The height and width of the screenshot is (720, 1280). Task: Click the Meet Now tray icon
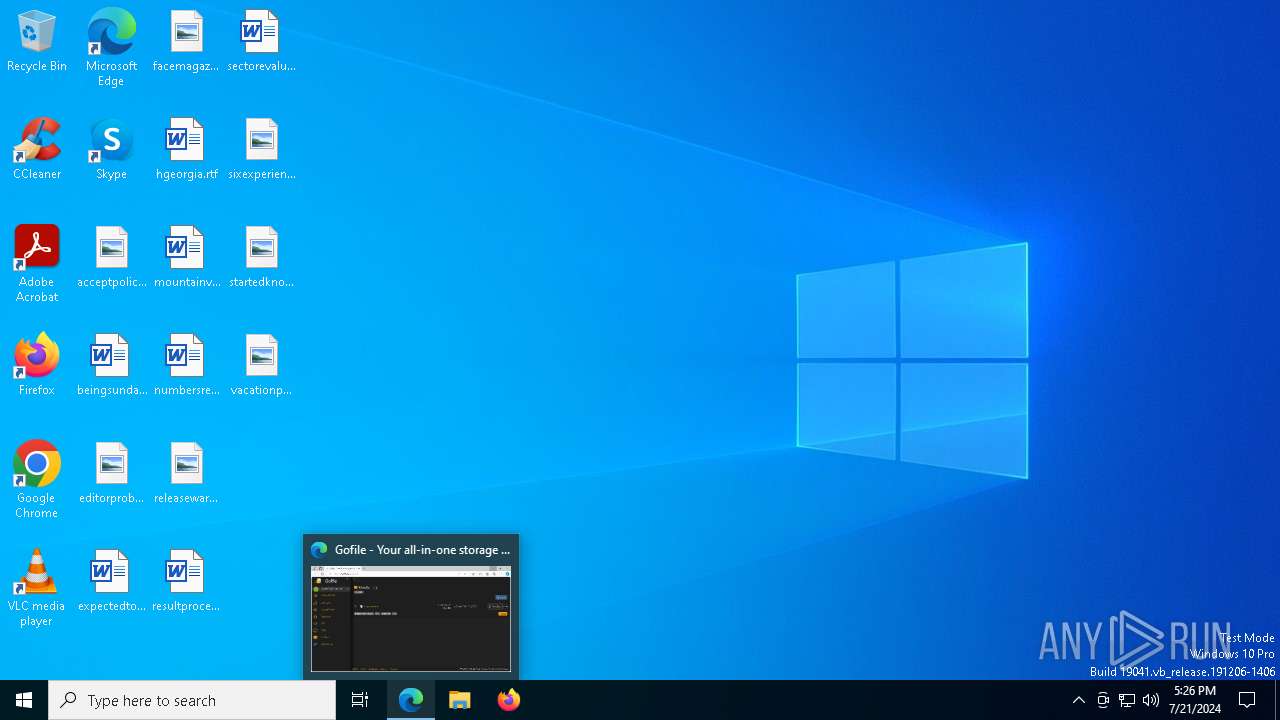point(1103,700)
